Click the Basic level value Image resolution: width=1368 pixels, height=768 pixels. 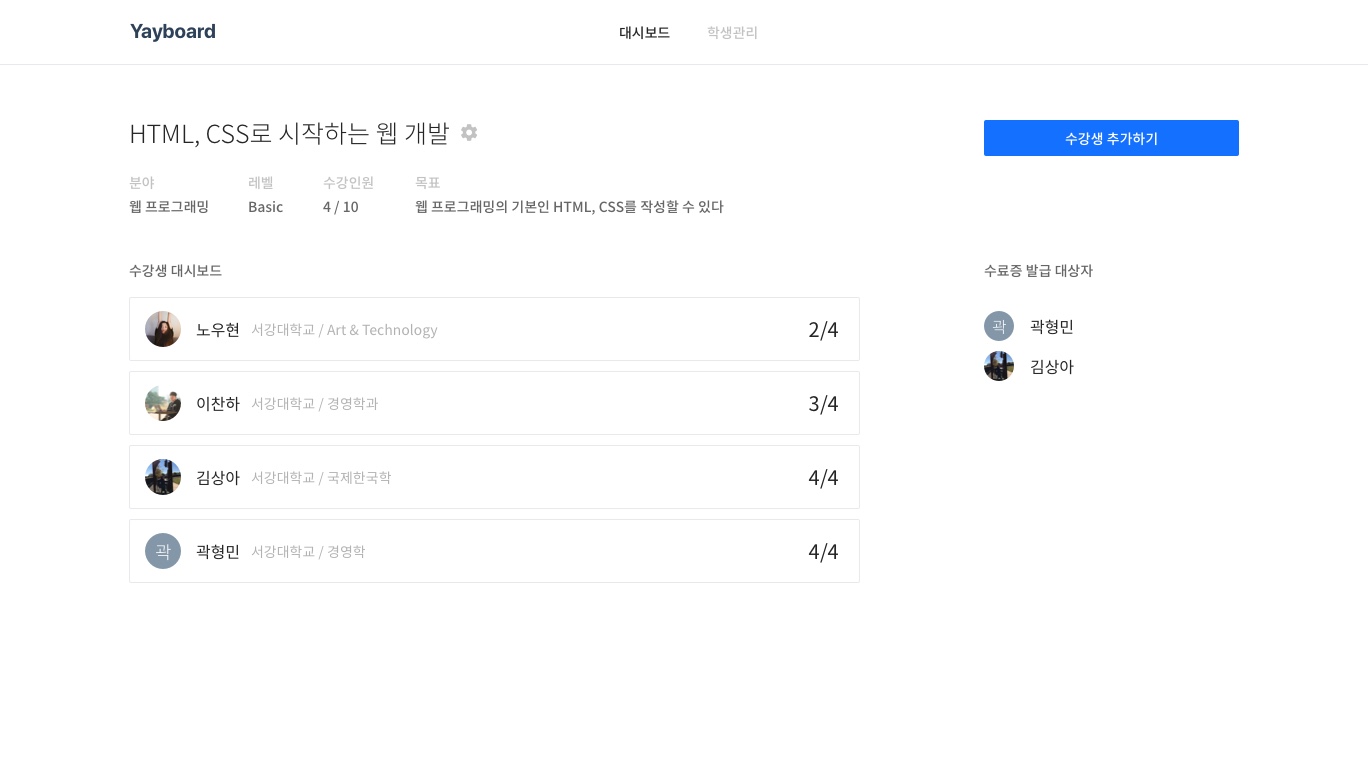click(266, 207)
